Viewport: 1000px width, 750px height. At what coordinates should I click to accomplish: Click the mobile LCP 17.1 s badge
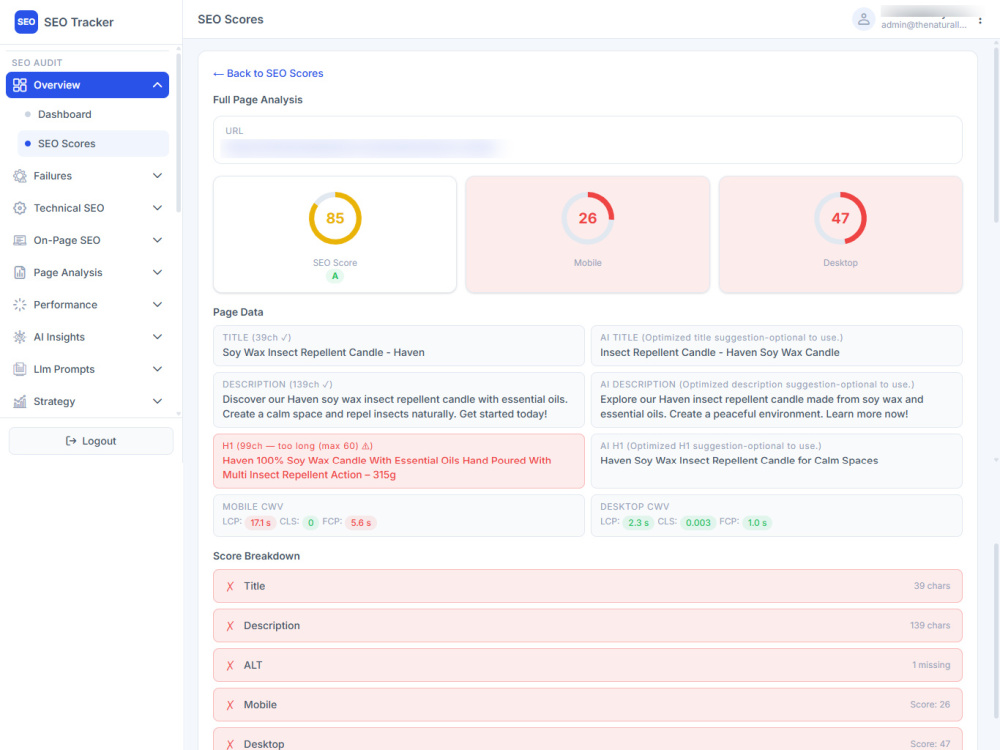click(260, 523)
